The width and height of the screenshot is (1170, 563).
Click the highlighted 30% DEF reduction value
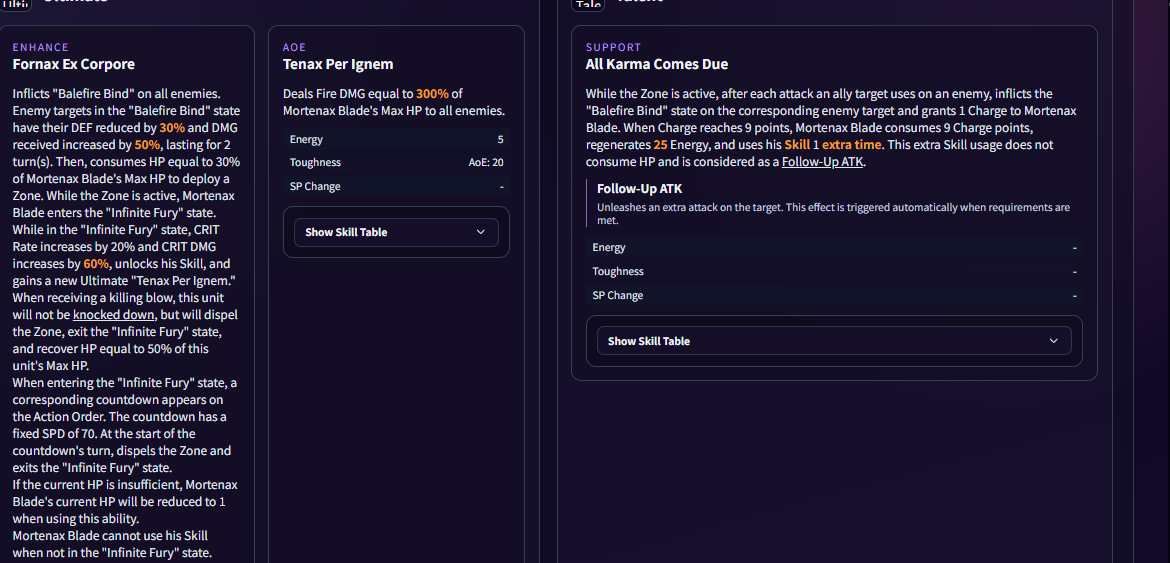click(x=172, y=128)
